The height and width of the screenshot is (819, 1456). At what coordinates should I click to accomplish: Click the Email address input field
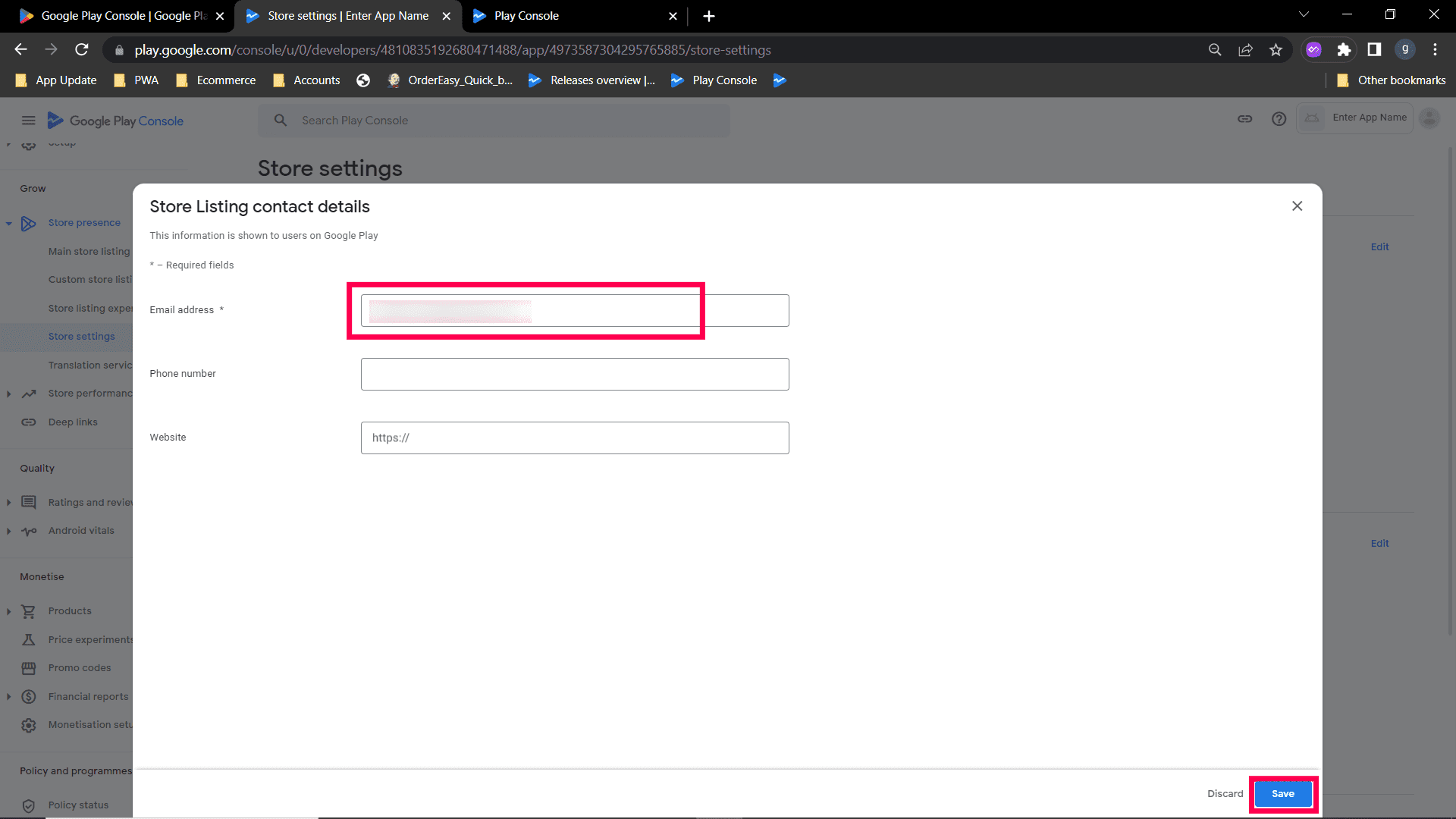[574, 311]
